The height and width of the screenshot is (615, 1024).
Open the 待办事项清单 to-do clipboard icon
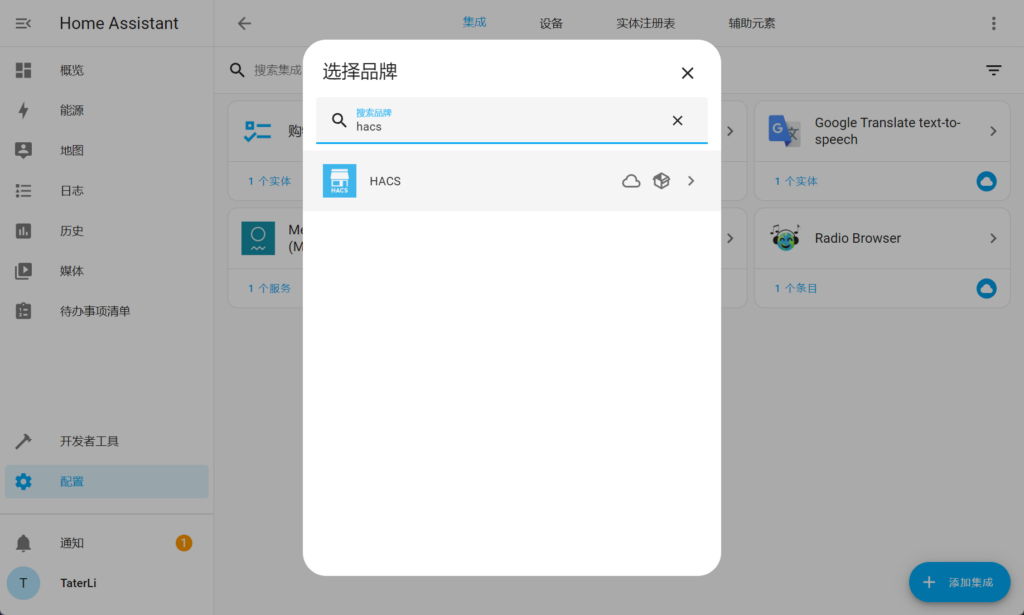pos(24,311)
